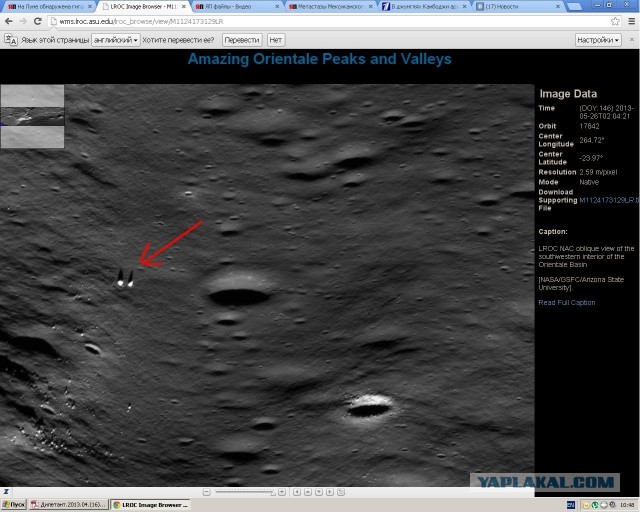640x512 pixels.
Task: Open the 'Amazing Orientale Peaks and Valleys' title link
Action: [x=320, y=59]
